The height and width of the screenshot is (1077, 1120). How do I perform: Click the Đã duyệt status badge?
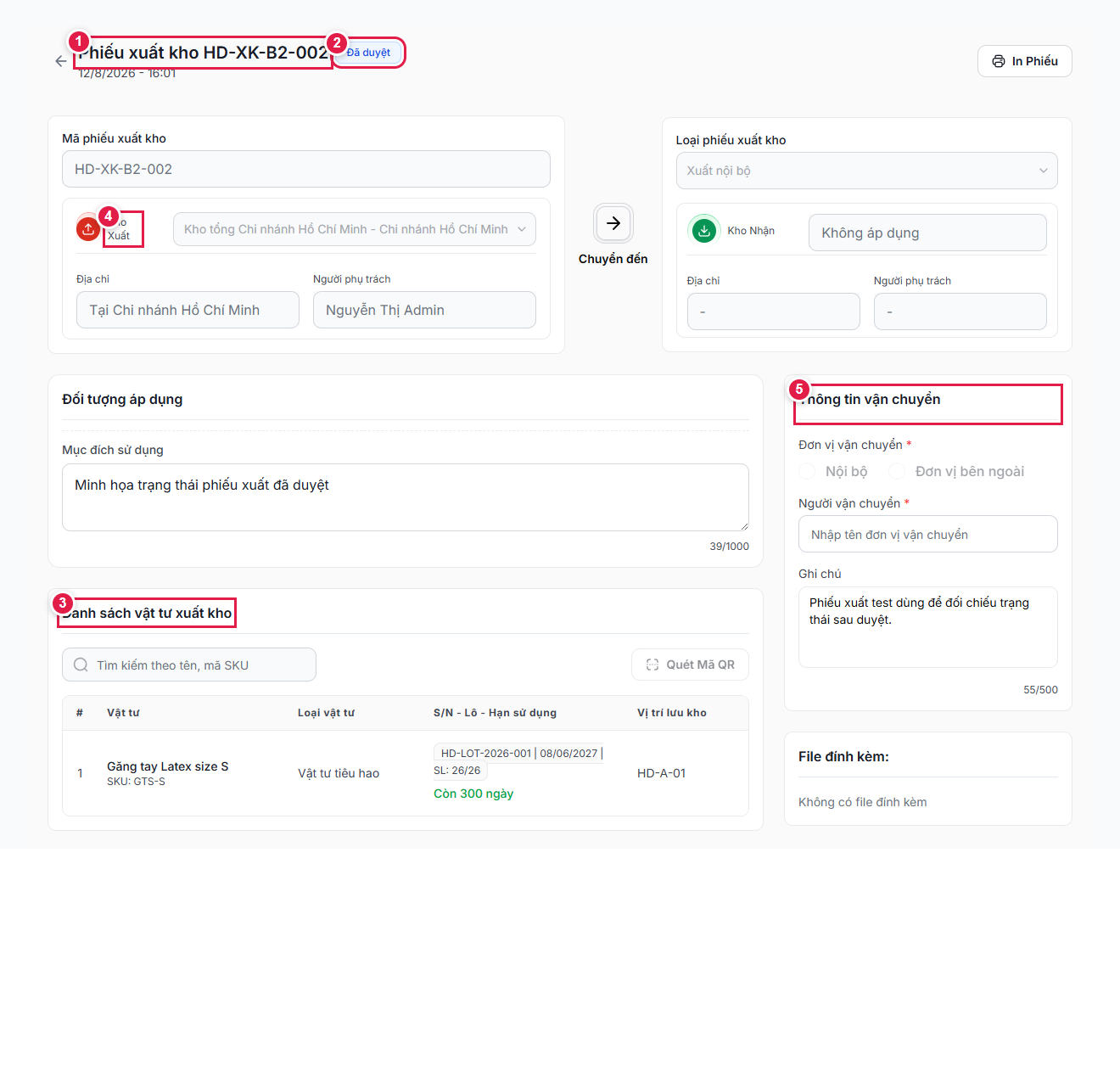pos(368,53)
